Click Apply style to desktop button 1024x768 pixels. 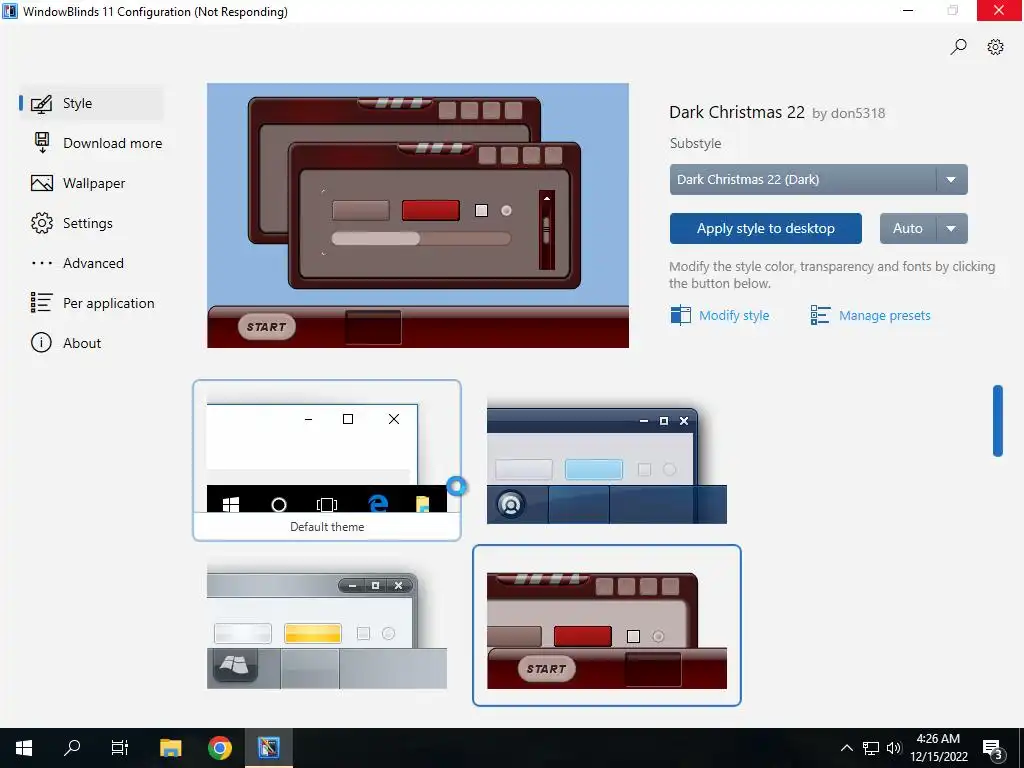[x=765, y=229]
